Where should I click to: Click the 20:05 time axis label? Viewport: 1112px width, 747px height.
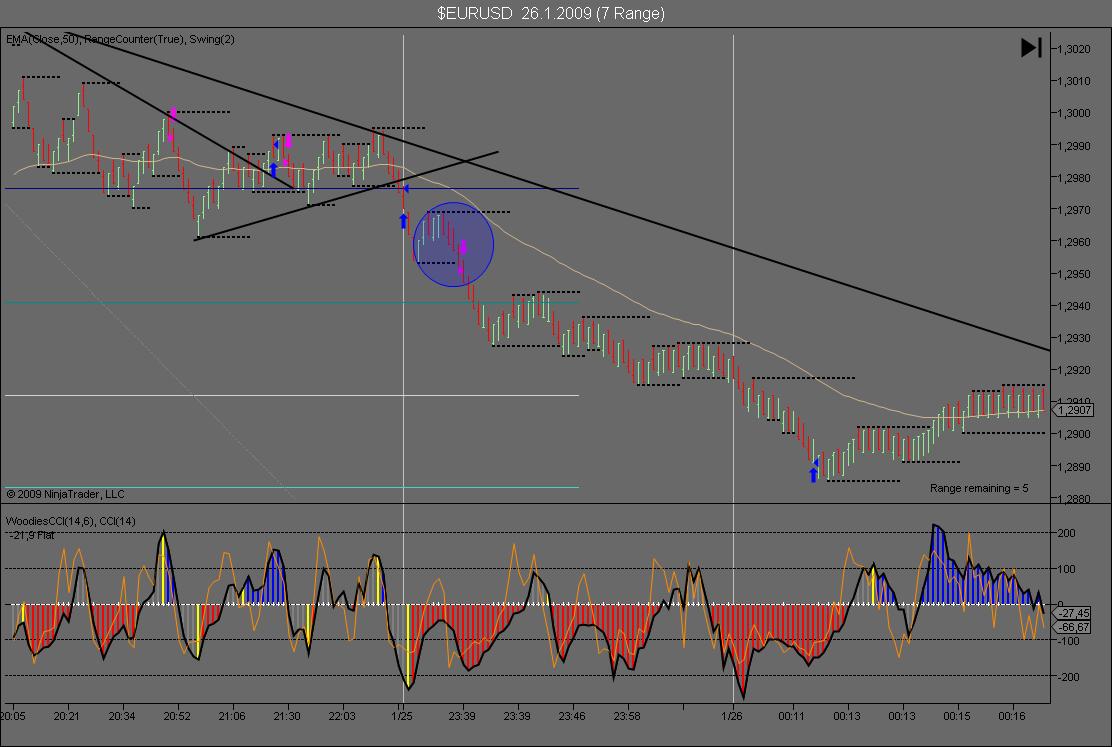12,716
